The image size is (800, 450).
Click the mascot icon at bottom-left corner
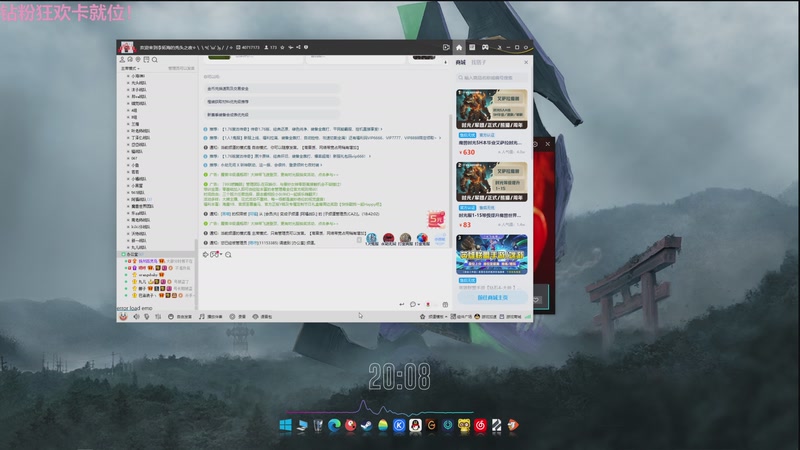123,317
